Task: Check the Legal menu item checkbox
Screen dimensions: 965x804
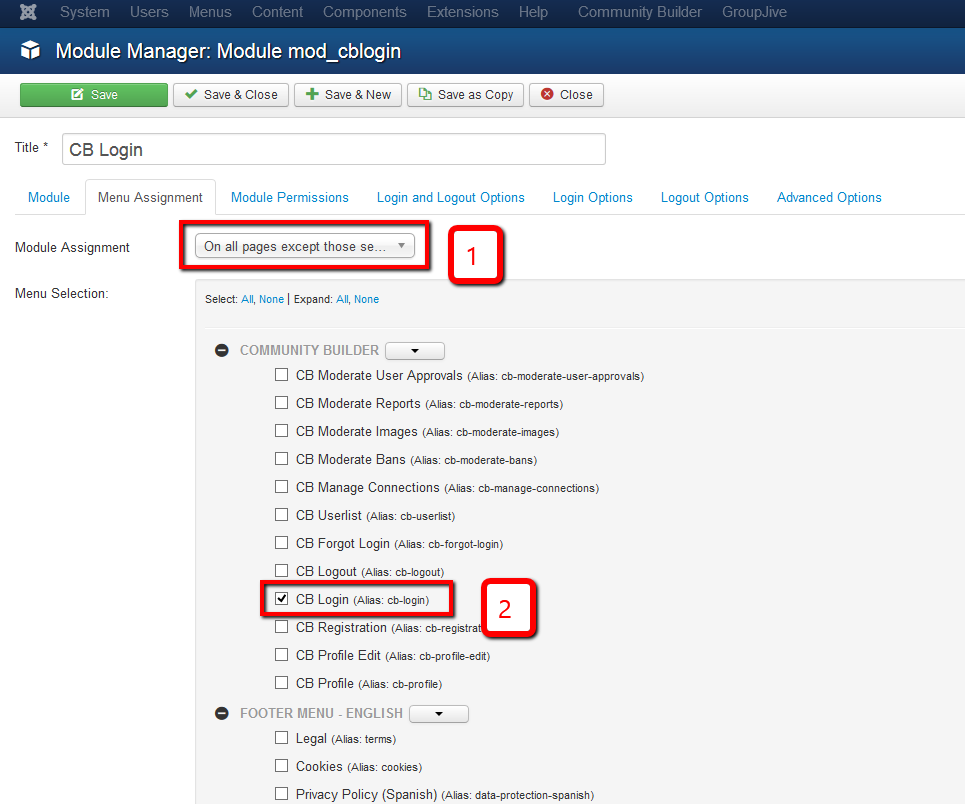Action: [281, 738]
